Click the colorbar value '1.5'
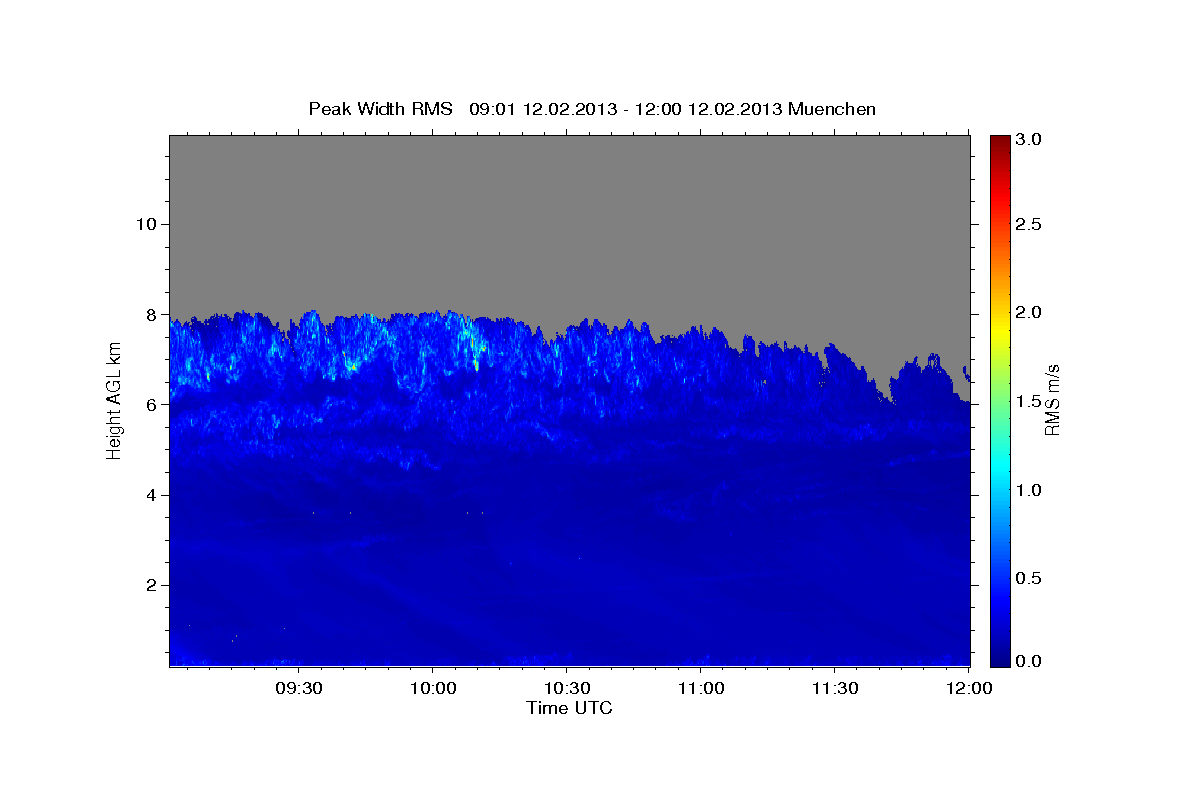The height and width of the screenshot is (800, 1200). 1030,401
